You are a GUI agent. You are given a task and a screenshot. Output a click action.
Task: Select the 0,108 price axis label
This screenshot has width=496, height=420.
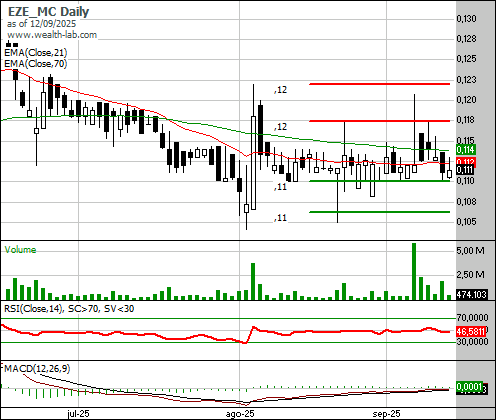point(467,201)
